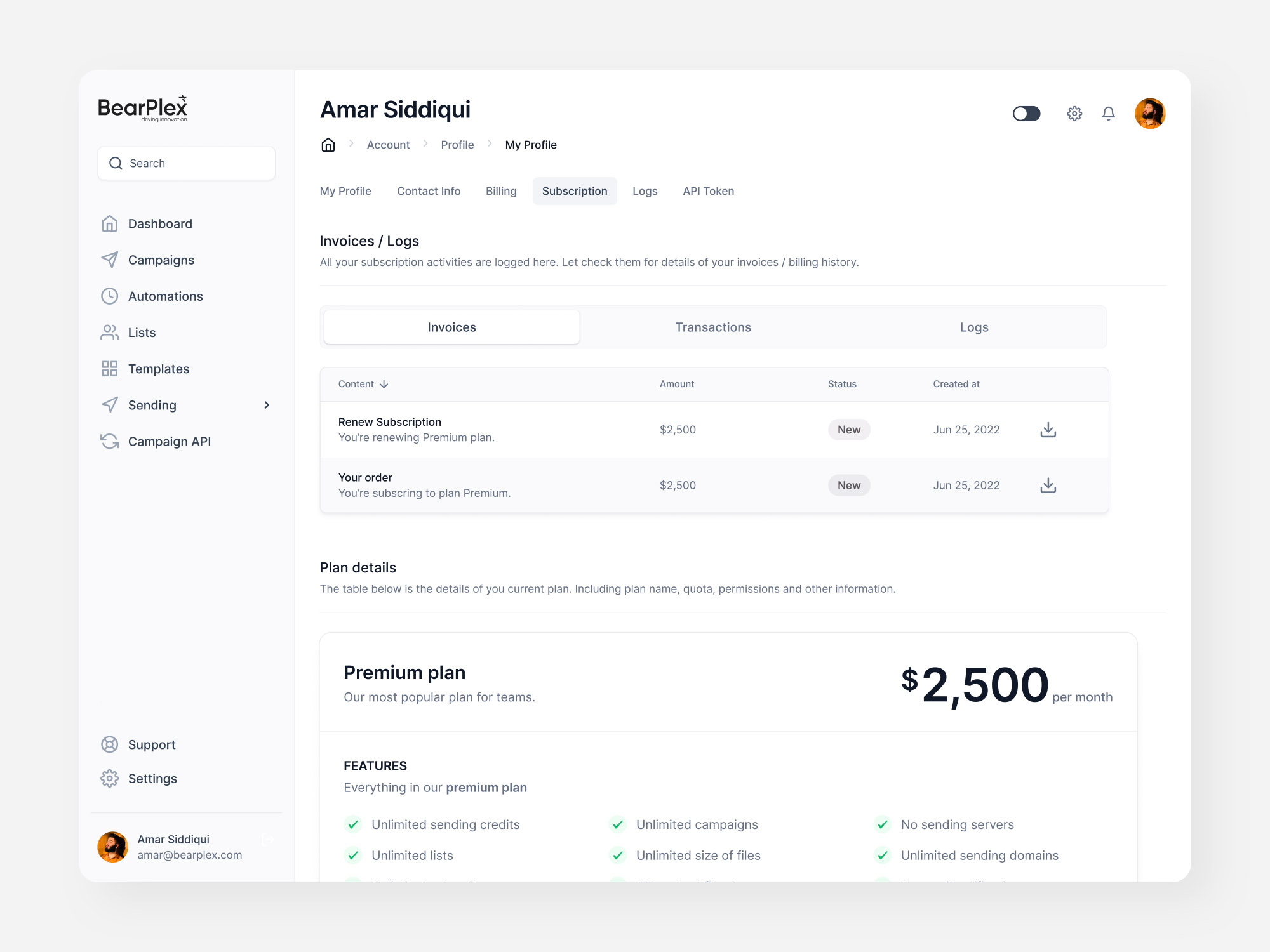Click the sidebar Settings gear icon

(x=109, y=779)
